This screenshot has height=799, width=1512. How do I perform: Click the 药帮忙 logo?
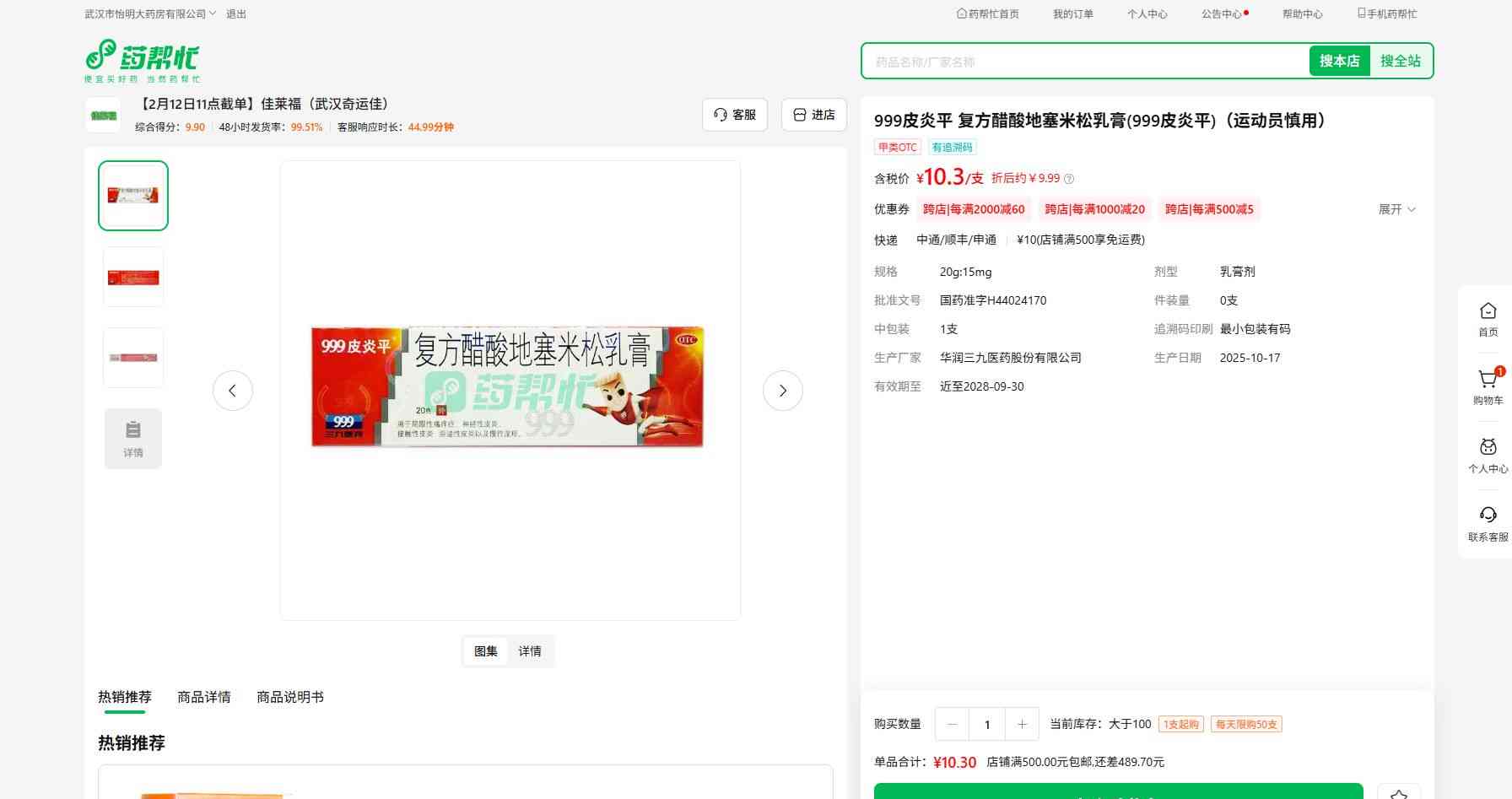point(142,61)
